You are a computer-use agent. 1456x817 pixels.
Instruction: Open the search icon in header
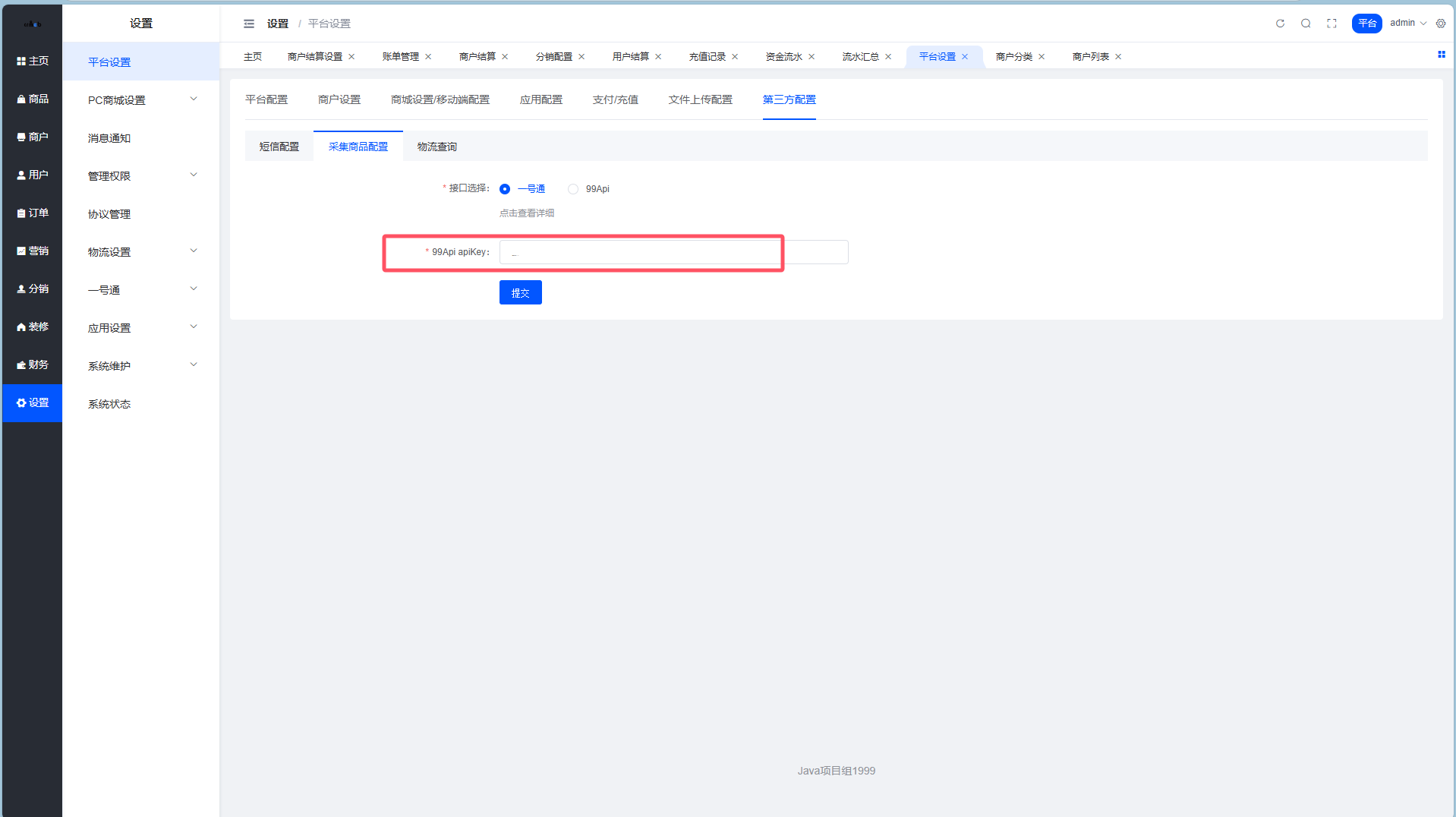click(x=1306, y=24)
